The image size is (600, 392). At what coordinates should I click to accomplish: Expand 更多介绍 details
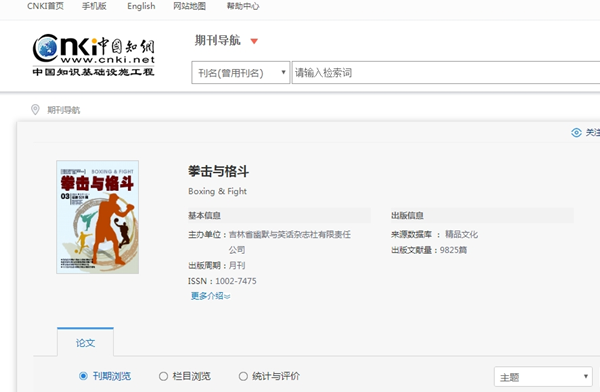tap(210, 296)
